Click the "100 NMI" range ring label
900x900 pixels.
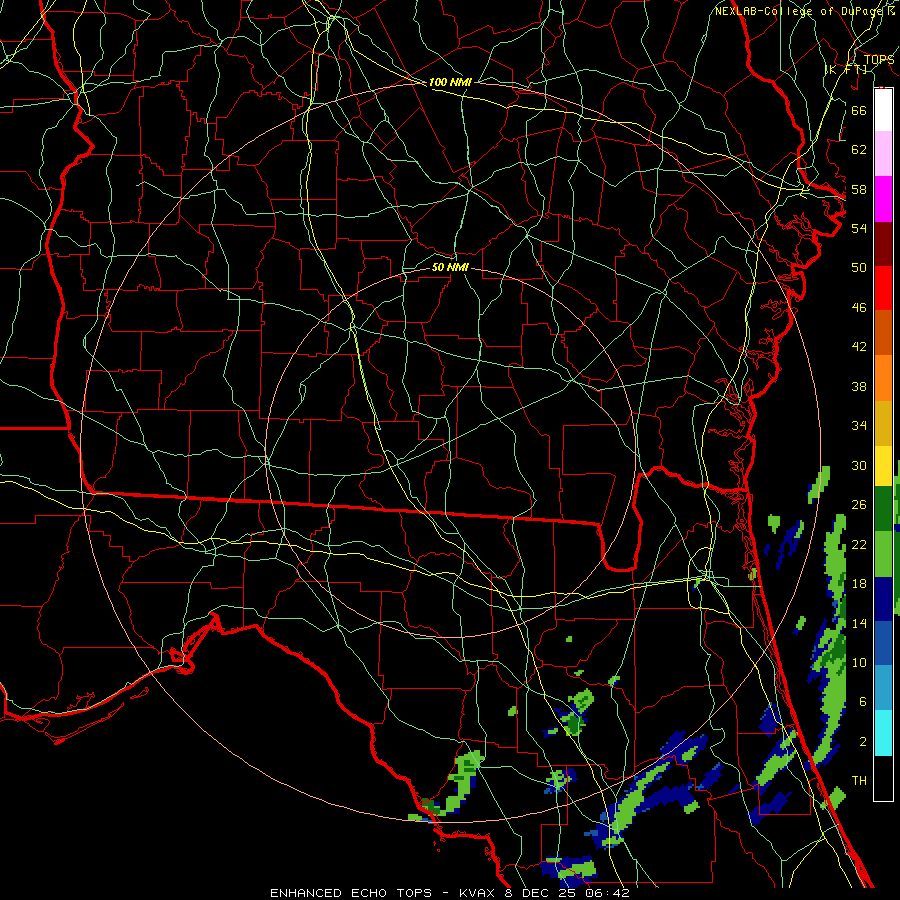tap(450, 83)
